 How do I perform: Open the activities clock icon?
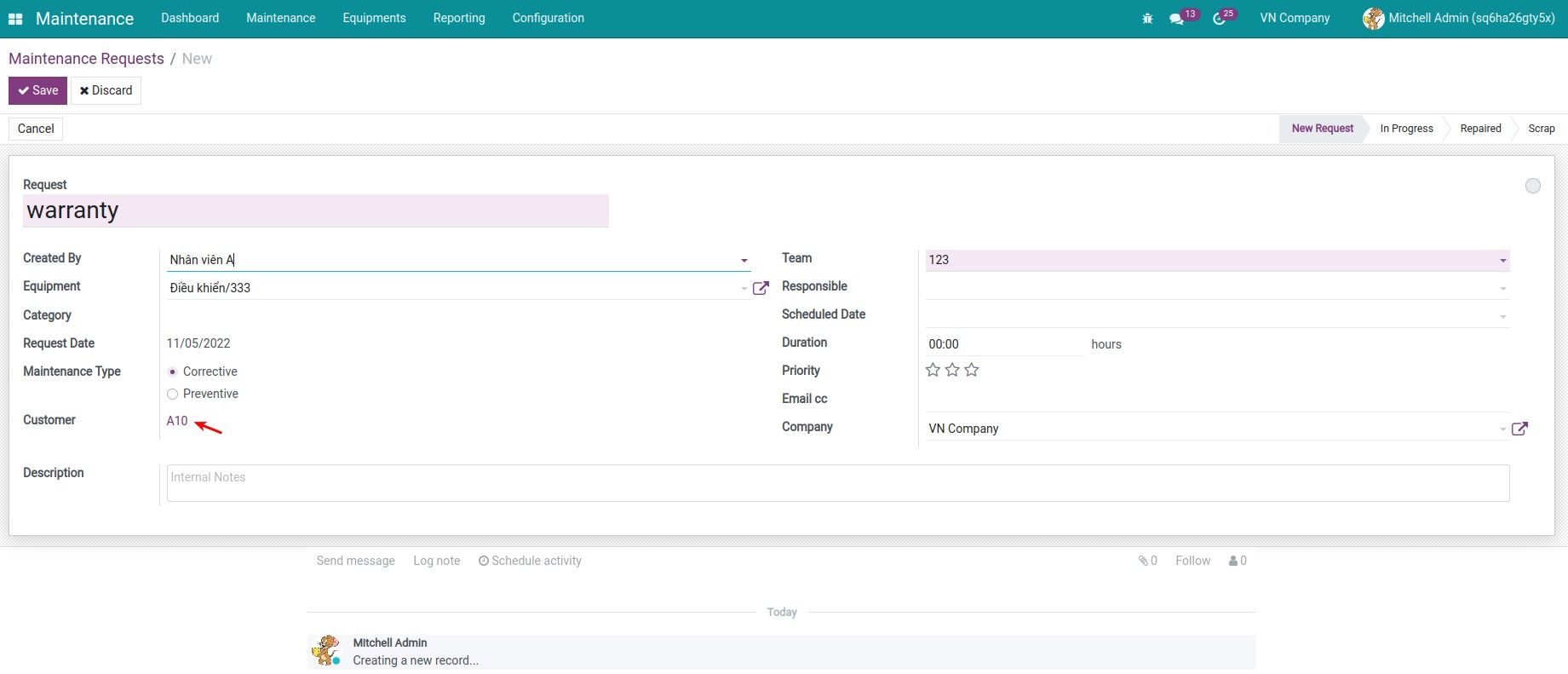click(x=1219, y=19)
